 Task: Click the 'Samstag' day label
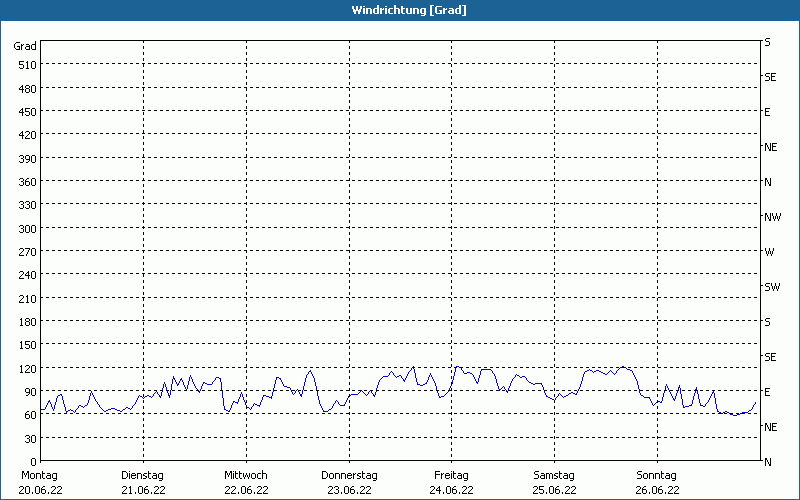coord(554,476)
